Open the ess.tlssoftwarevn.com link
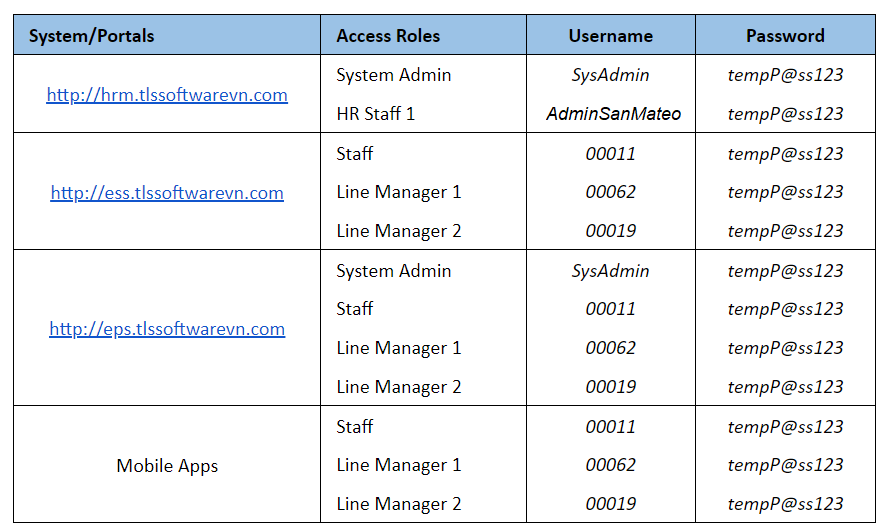Viewport: 887px width, 532px height. (167, 193)
